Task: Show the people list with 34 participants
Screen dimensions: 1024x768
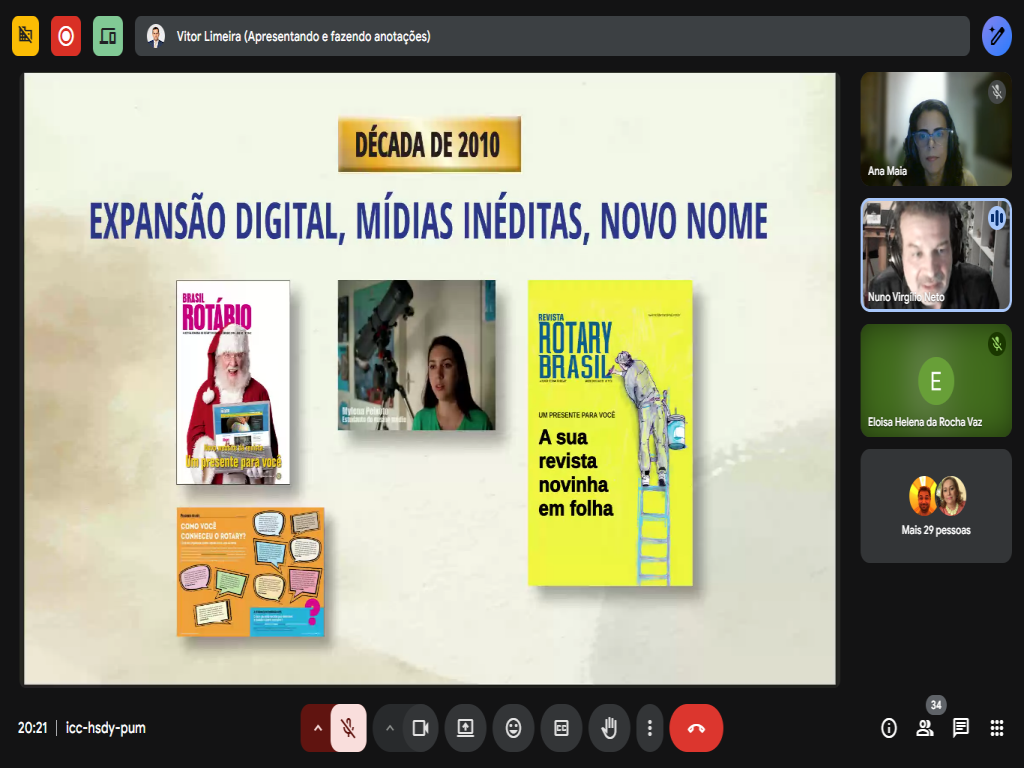Action: 925,728
